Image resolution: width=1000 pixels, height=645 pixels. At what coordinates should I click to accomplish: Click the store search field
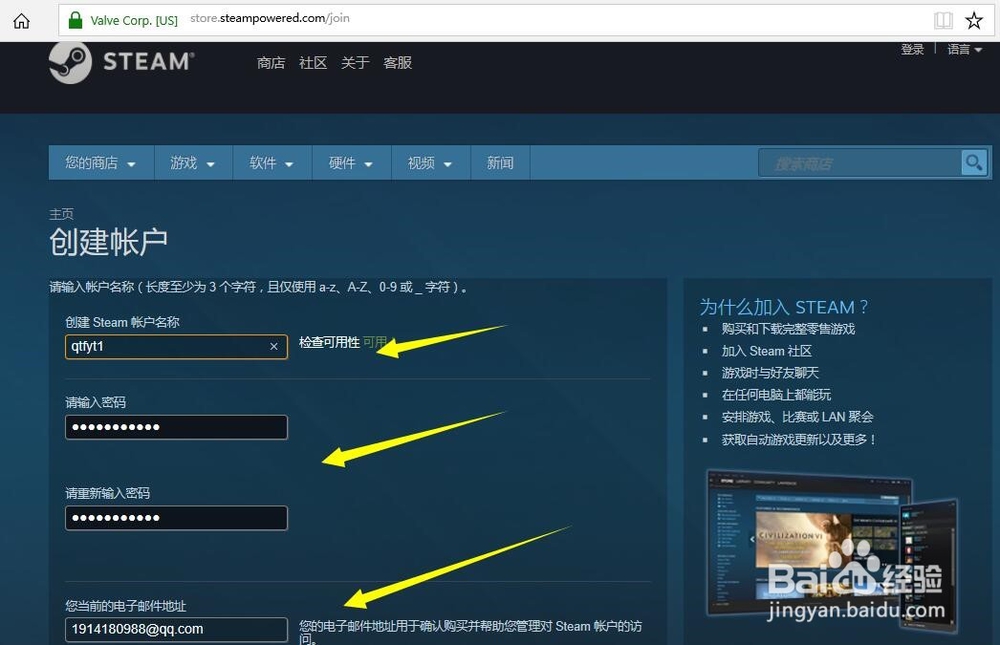point(860,163)
